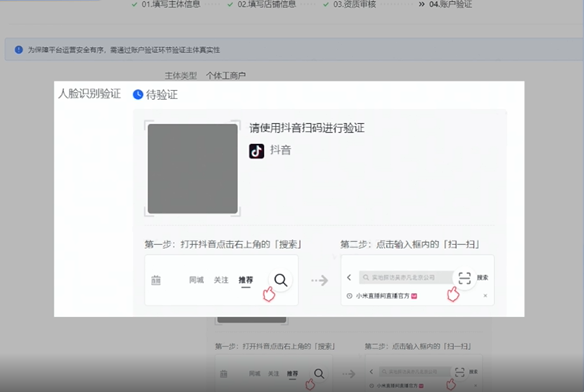Click the step label 03.资质审核
This screenshot has height=392, width=584.
point(355,4)
